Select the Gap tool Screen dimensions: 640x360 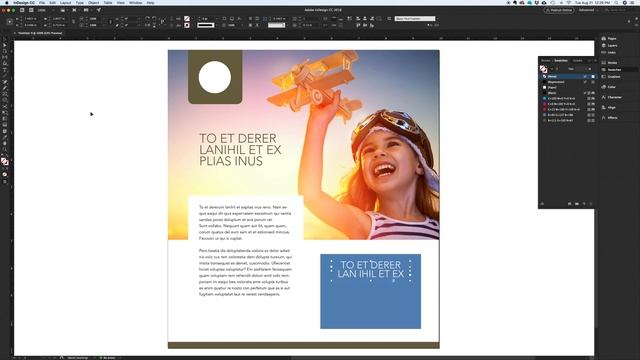4,57
